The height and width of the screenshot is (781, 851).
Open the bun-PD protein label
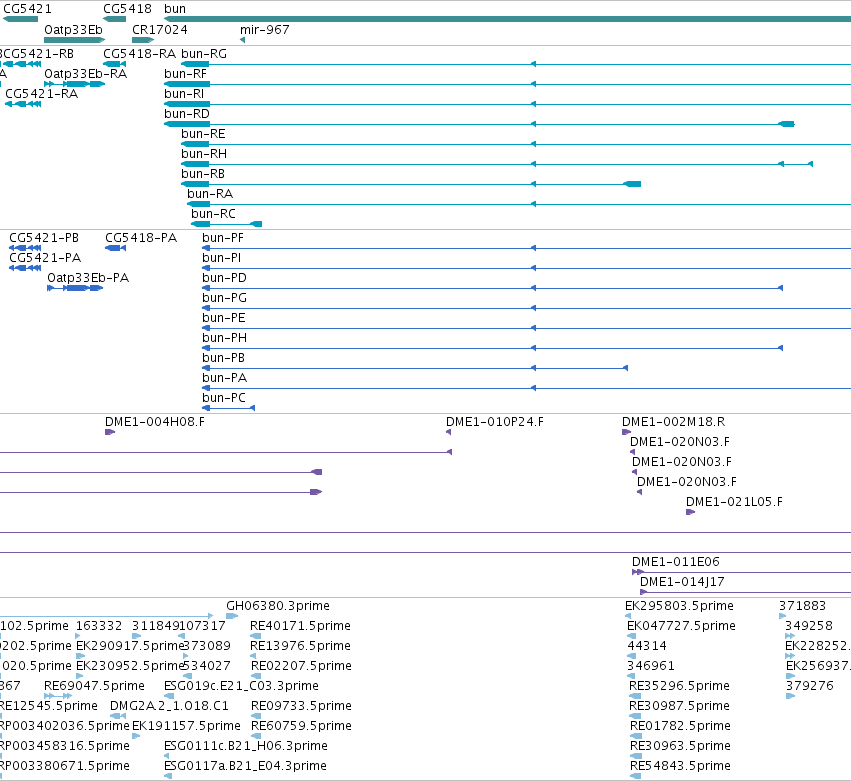pyautogui.click(x=224, y=278)
